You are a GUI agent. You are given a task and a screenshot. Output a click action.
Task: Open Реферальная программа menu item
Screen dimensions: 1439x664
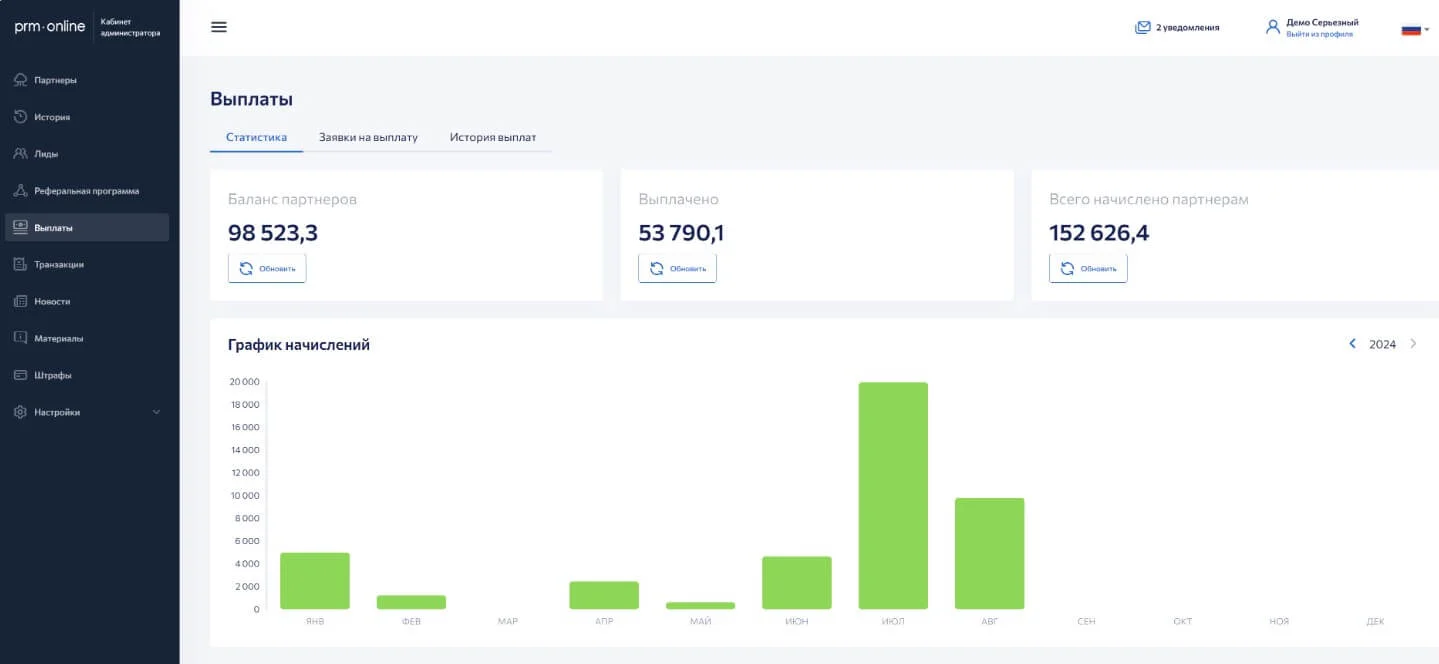pos(87,191)
